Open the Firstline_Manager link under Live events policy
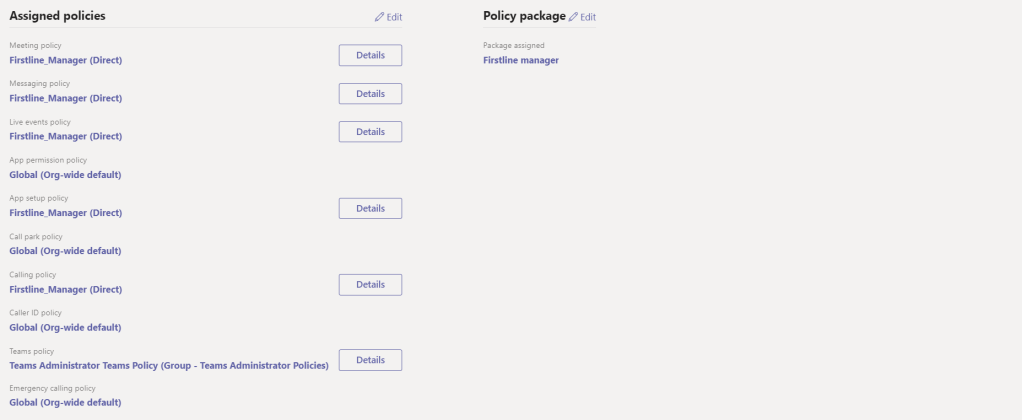Screen dimensions: 1022x420 [65, 137]
